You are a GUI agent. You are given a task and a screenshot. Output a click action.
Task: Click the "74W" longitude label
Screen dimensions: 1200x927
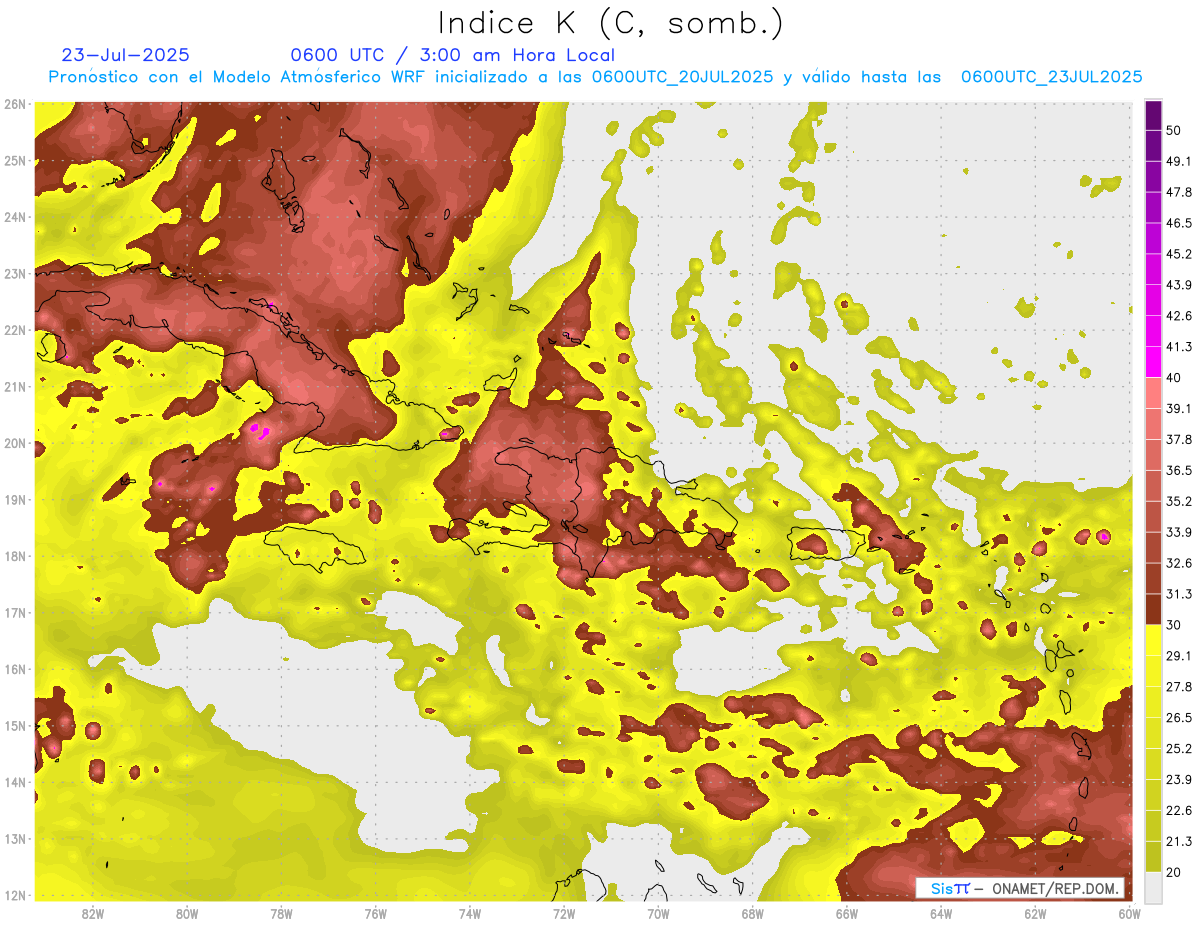pos(469,913)
